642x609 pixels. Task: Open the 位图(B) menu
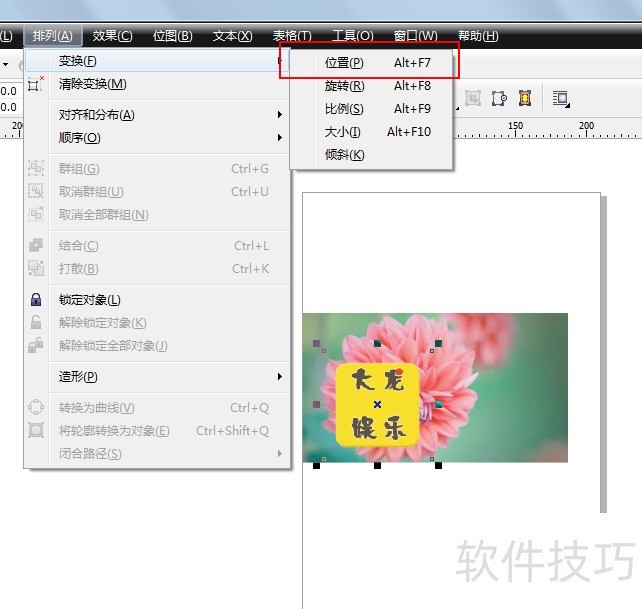click(x=172, y=36)
